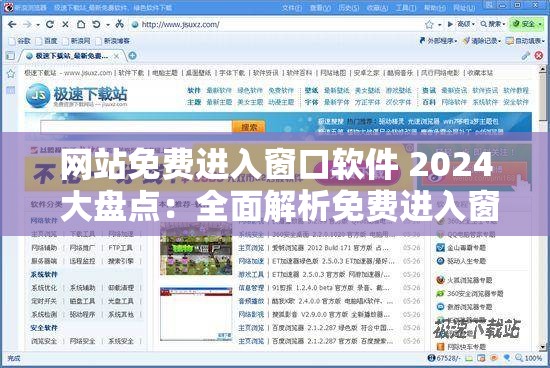Go forward with the forward arrow
Image resolution: width=550 pixels, height=368 pixels.
[x=27, y=24]
